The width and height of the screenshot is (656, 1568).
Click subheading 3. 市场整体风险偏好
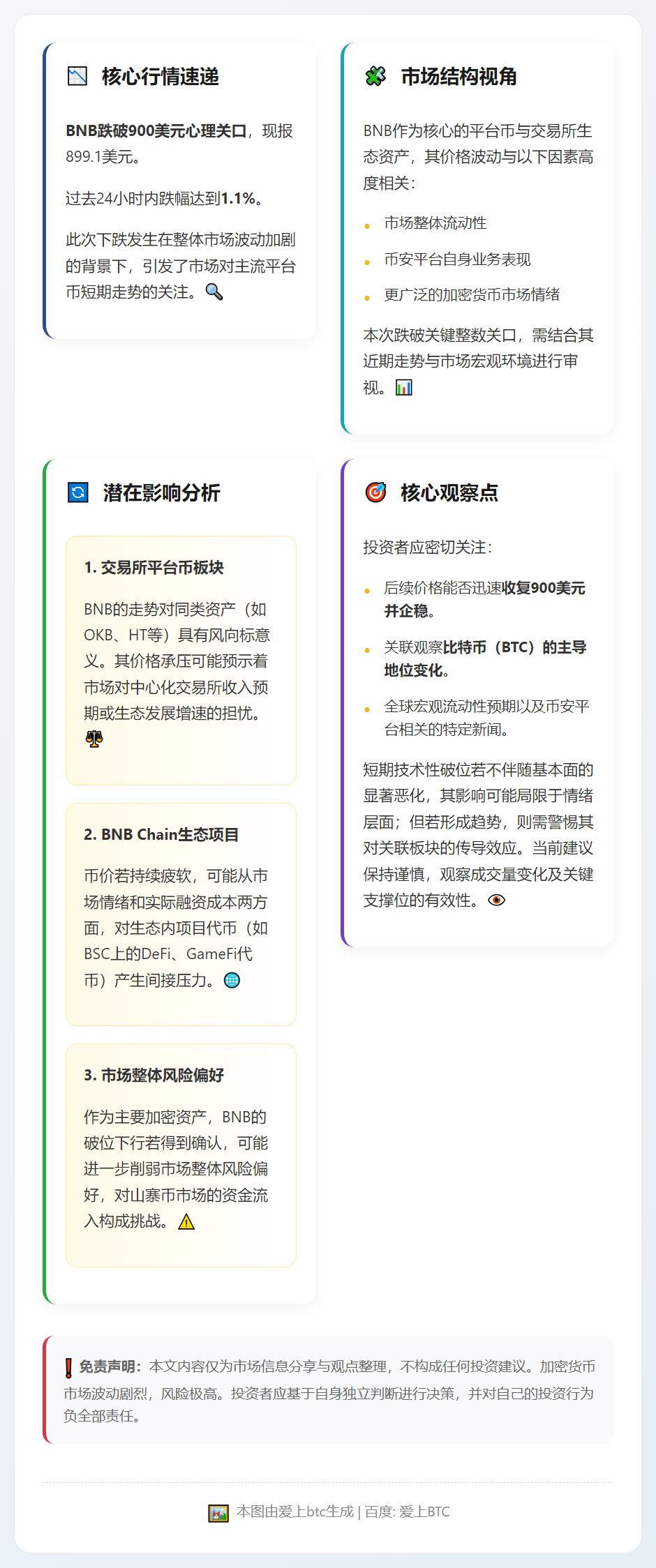coord(154,1076)
